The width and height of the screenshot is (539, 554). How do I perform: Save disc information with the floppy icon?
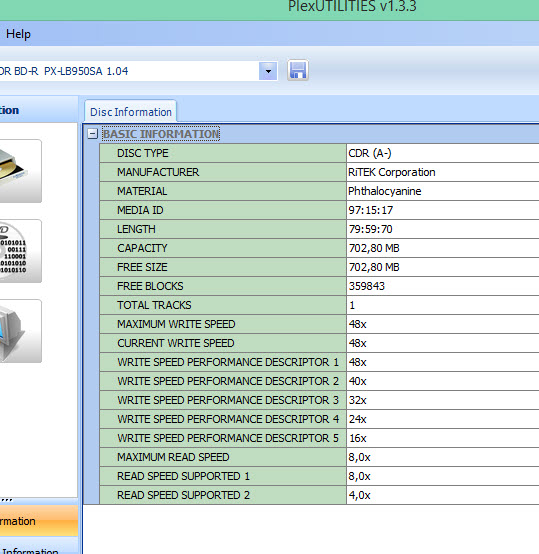[298, 71]
